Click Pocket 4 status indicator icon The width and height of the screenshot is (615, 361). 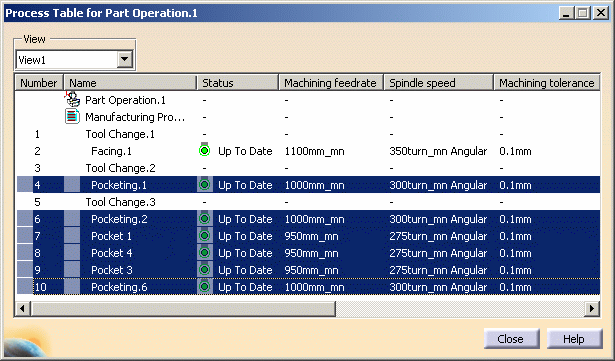pyautogui.click(x=204, y=252)
